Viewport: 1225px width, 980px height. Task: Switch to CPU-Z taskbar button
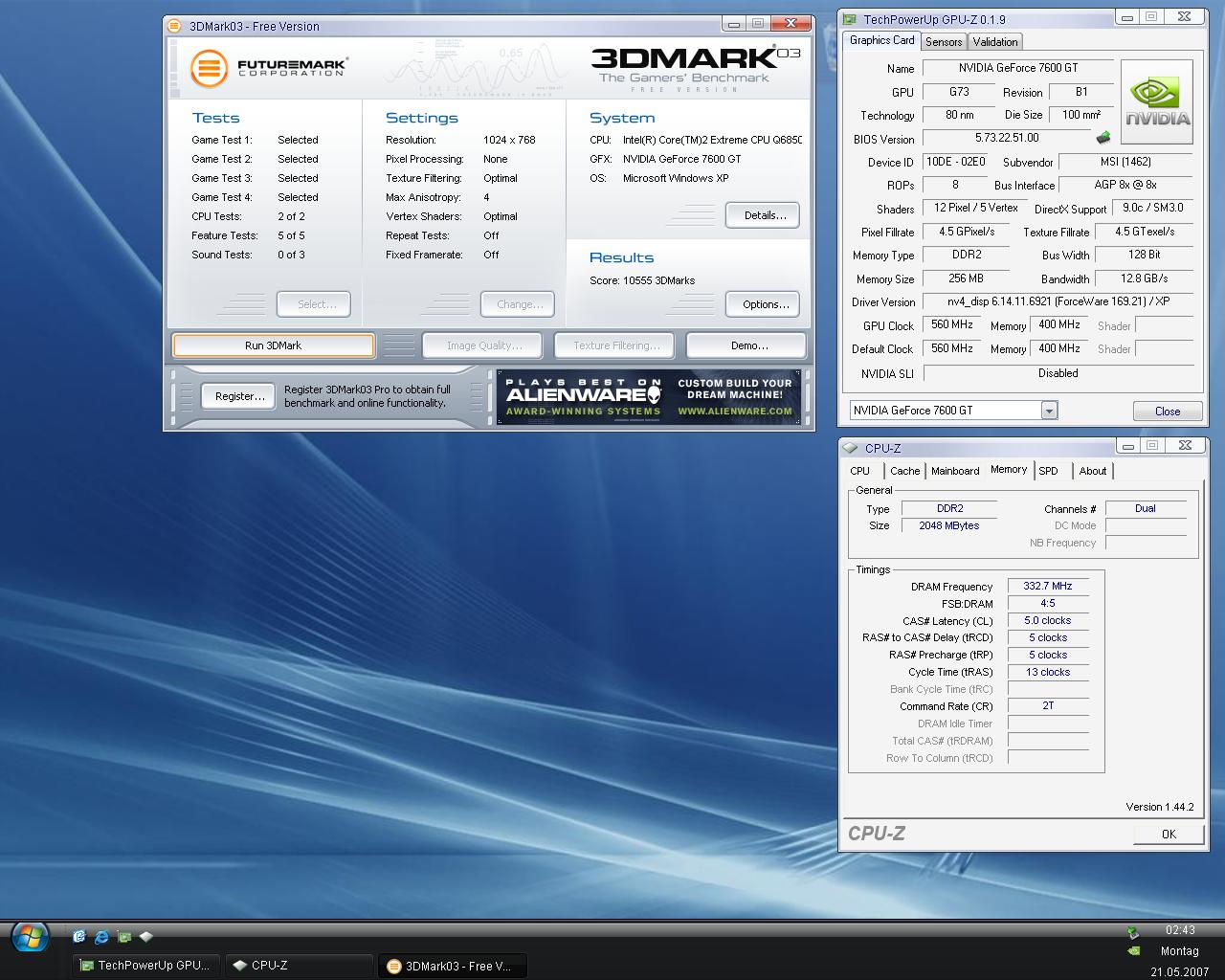tap(299, 966)
